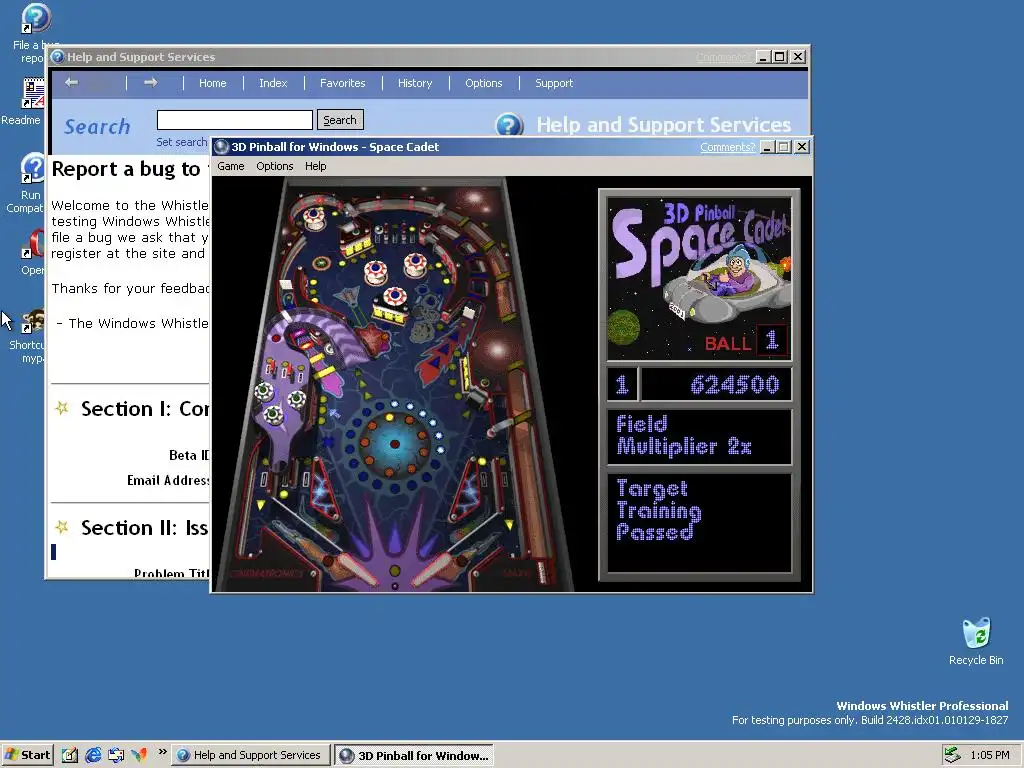This screenshot has height=768, width=1024.
Task: Open the Help menu in 3D Pinball
Action: (x=315, y=166)
